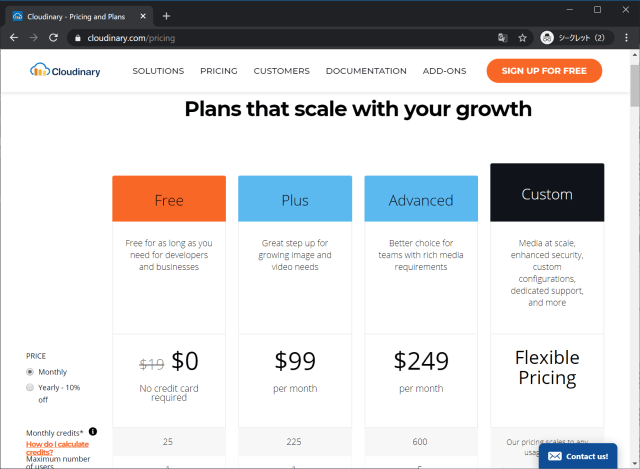Image resolution: width=640 pixels, height=469 pixels.
Task: Select Yearly 10% off pricing
Action: tap(31, 387)
